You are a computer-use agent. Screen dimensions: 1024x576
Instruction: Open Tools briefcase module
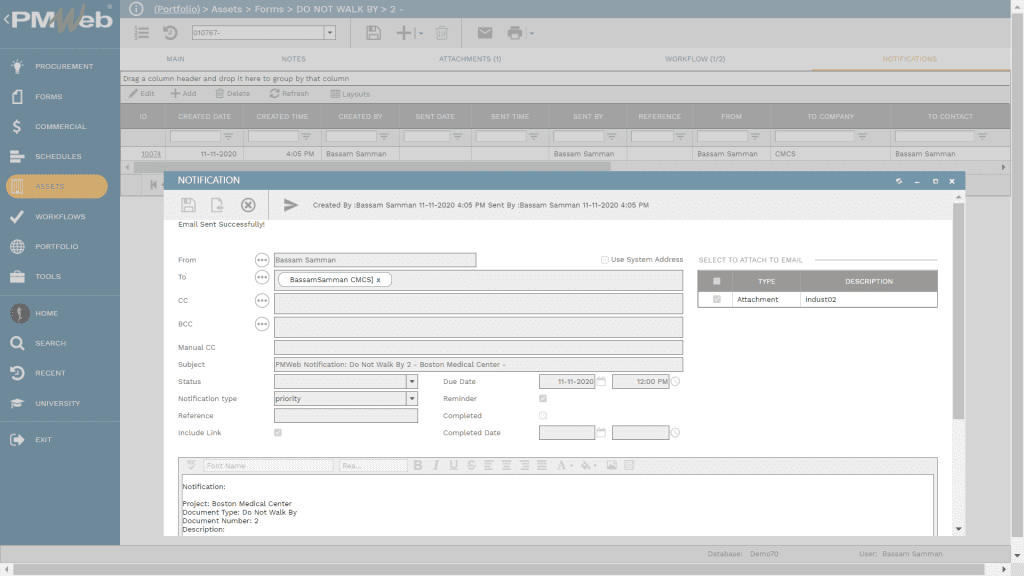(x=36, y=276)
